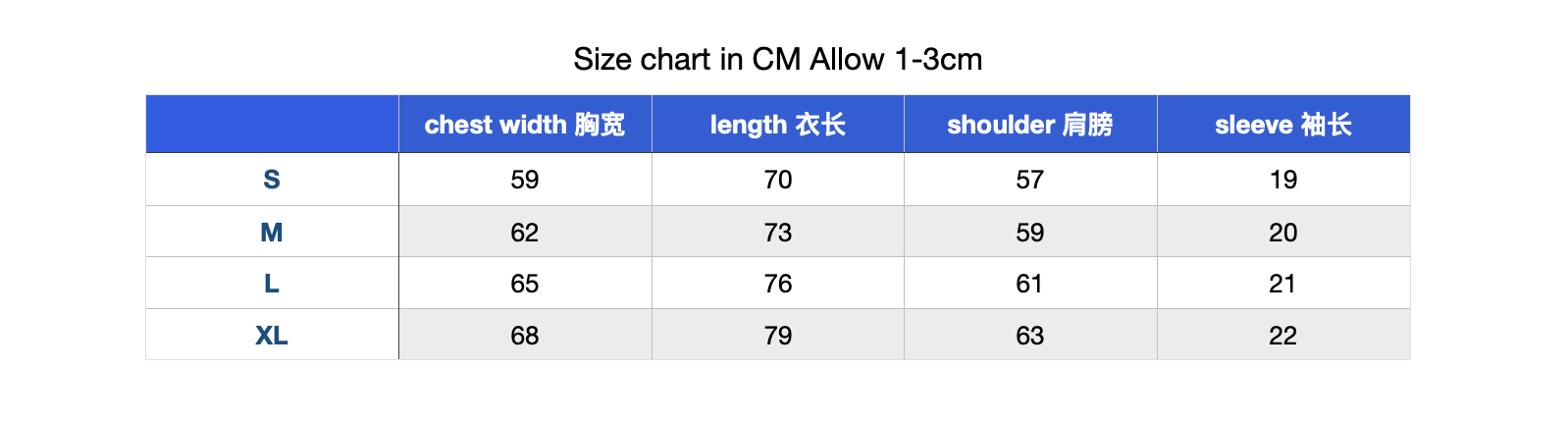The image size is (1568, 422).
Task: Click the empty top-left header cell
Action: [x=272, y=125]
